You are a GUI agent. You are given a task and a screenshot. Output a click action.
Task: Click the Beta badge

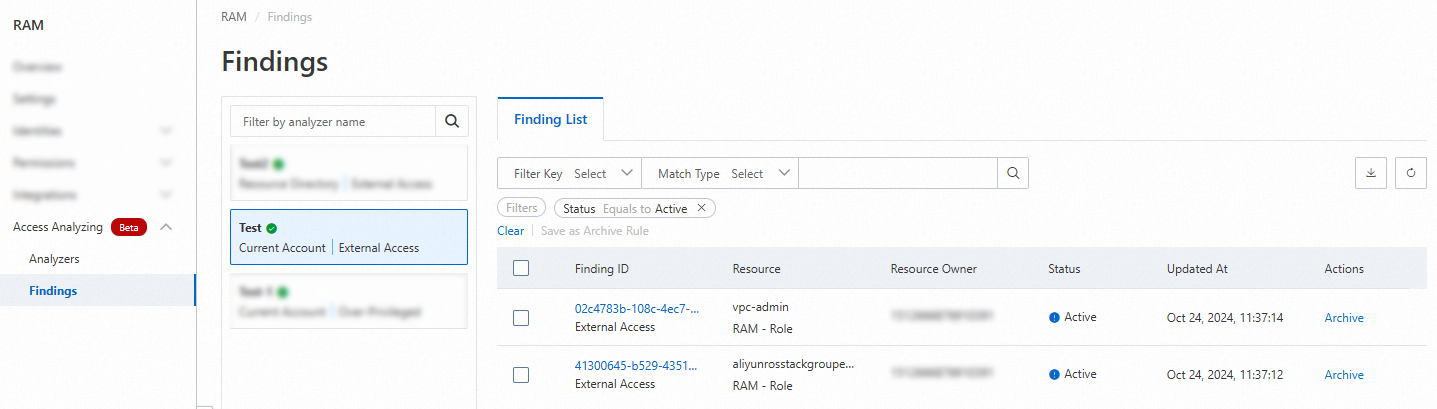(129, 227)
